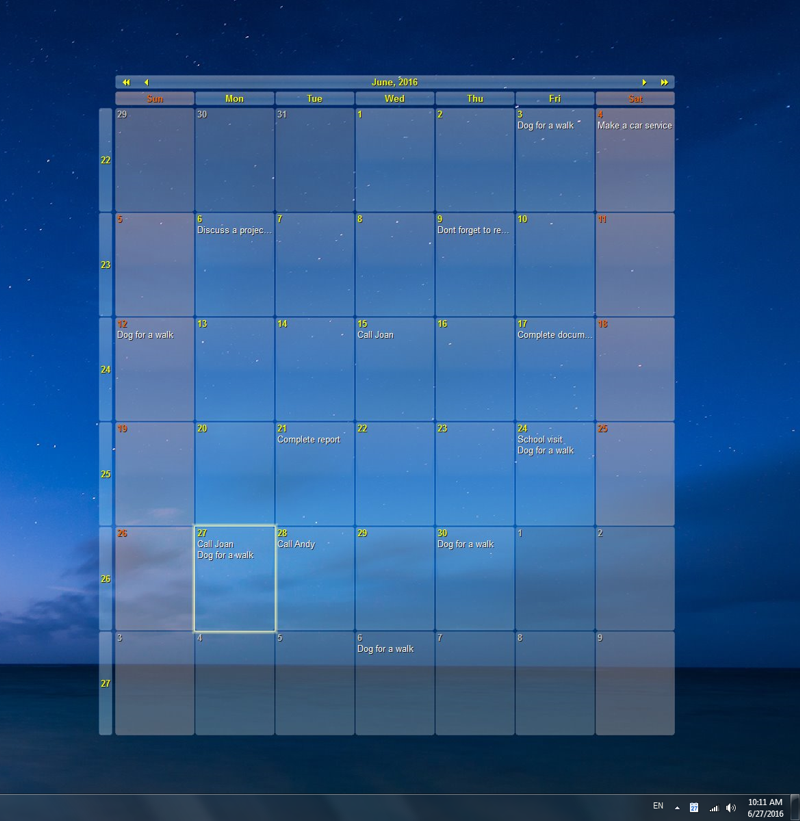Expand hidden icons in the system tray

[677, 807]
